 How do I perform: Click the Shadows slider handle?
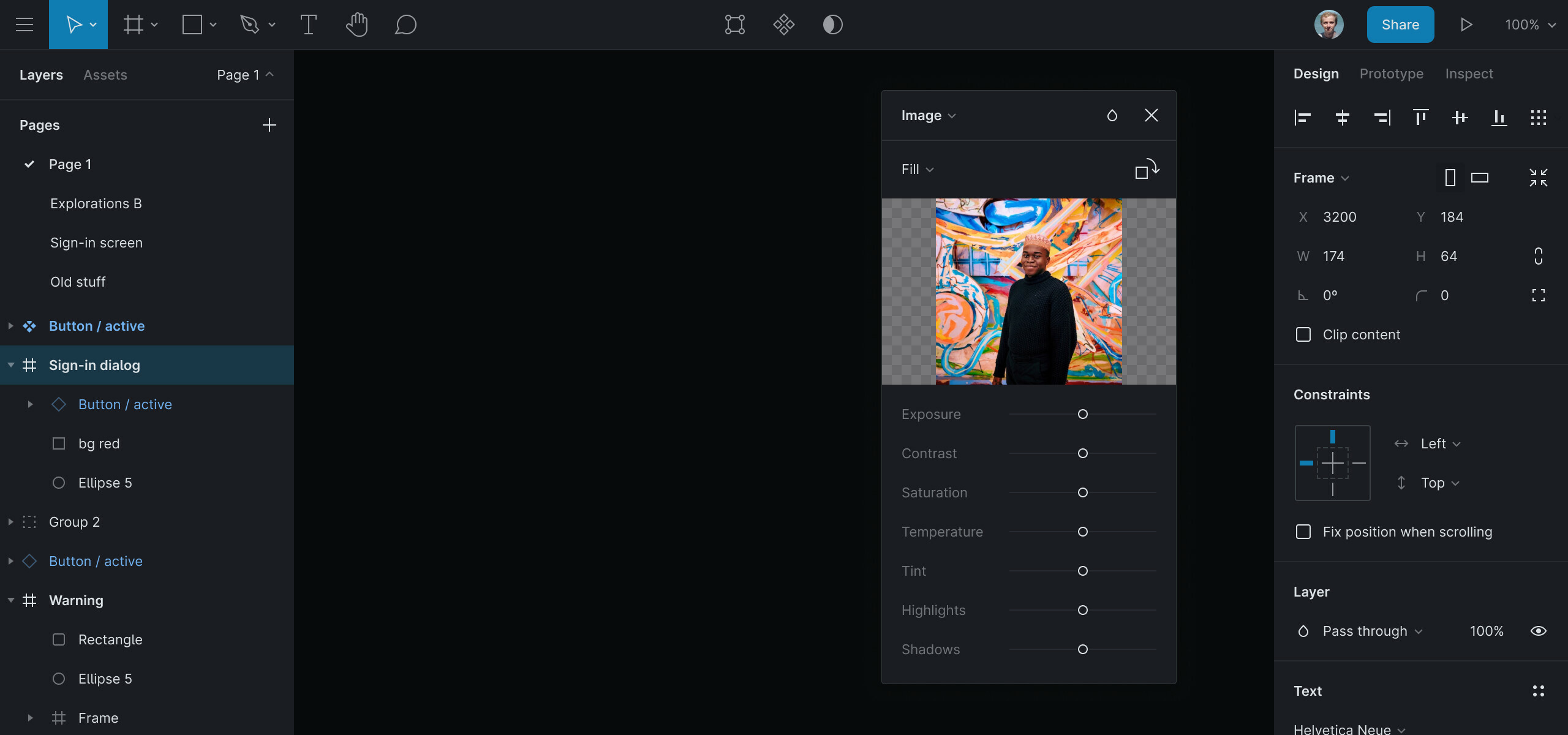pos(1083,649)
